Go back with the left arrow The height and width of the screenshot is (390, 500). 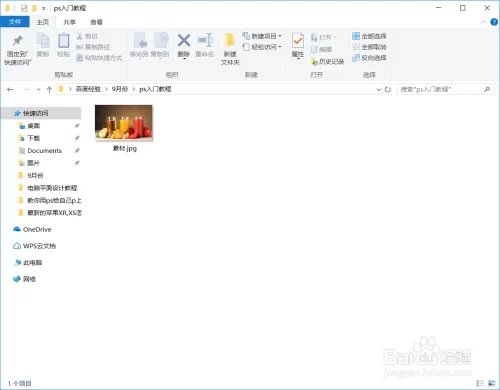point(10,89)
